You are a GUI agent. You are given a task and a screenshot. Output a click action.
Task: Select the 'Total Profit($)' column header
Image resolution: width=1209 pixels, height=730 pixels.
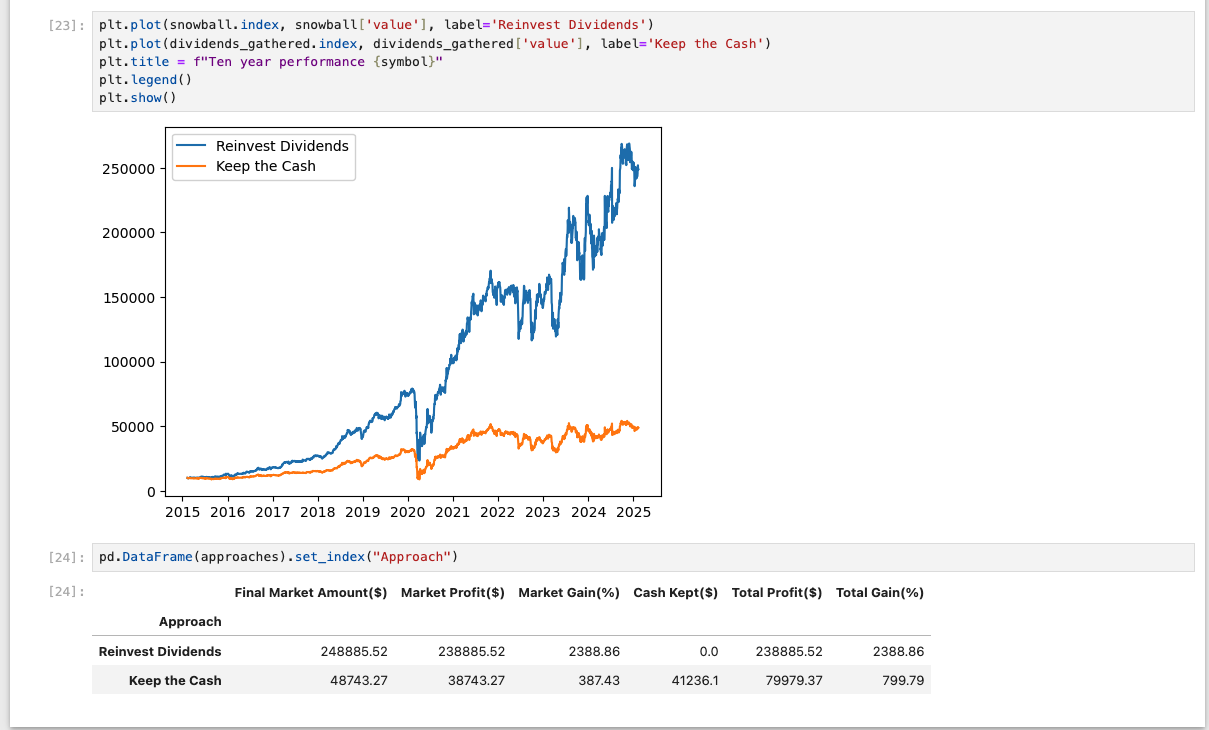[777, 593]
